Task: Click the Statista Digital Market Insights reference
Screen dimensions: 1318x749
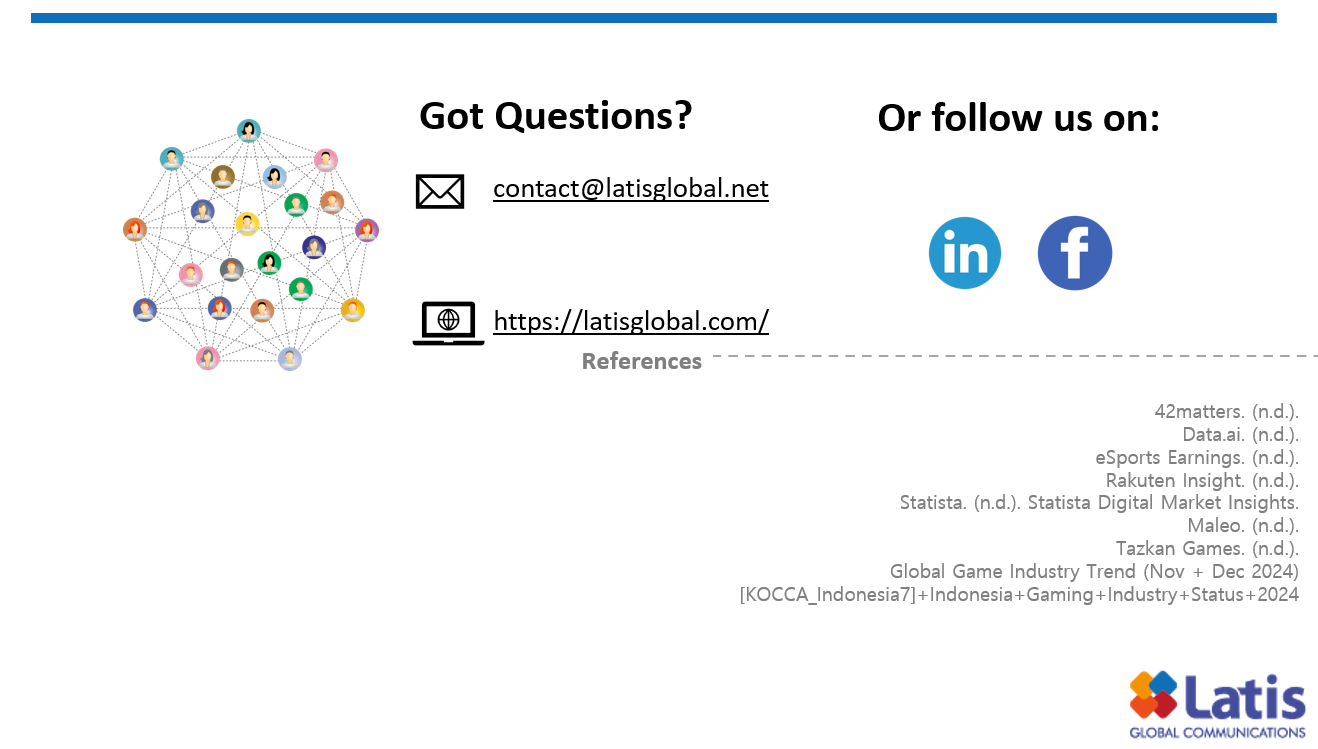Action: [1099, 503]
